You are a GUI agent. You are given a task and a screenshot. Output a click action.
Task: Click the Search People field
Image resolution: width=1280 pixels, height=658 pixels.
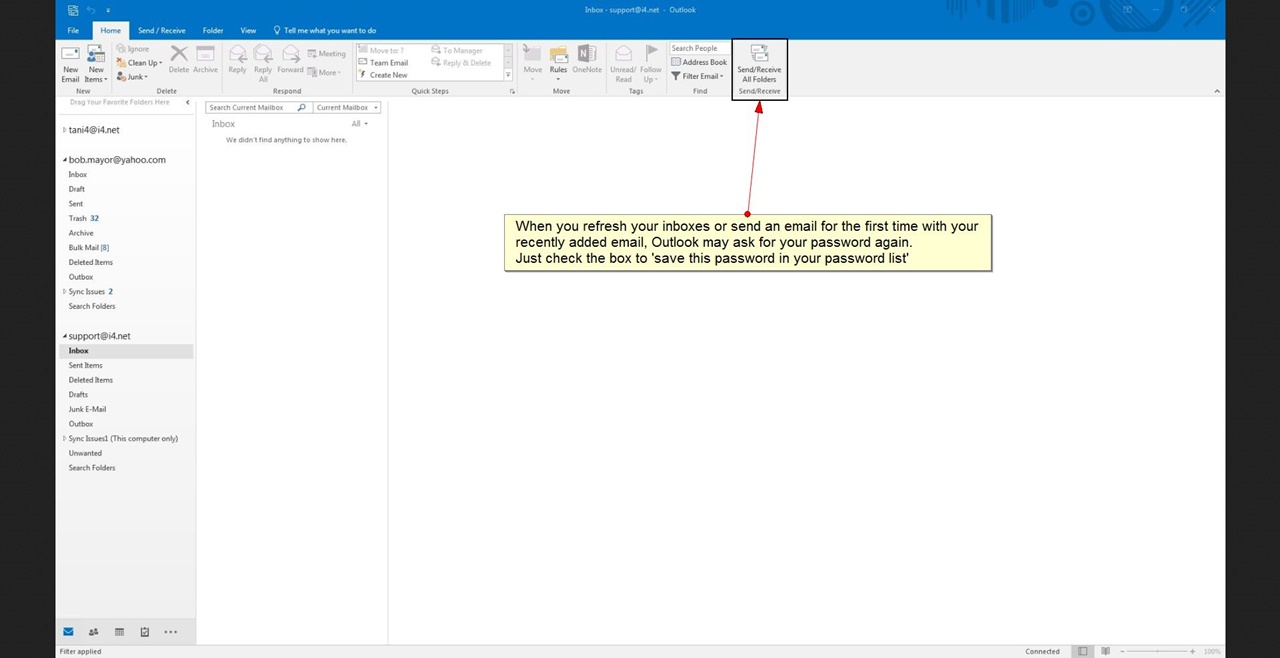pyautogui.click(x=699, y=48)
